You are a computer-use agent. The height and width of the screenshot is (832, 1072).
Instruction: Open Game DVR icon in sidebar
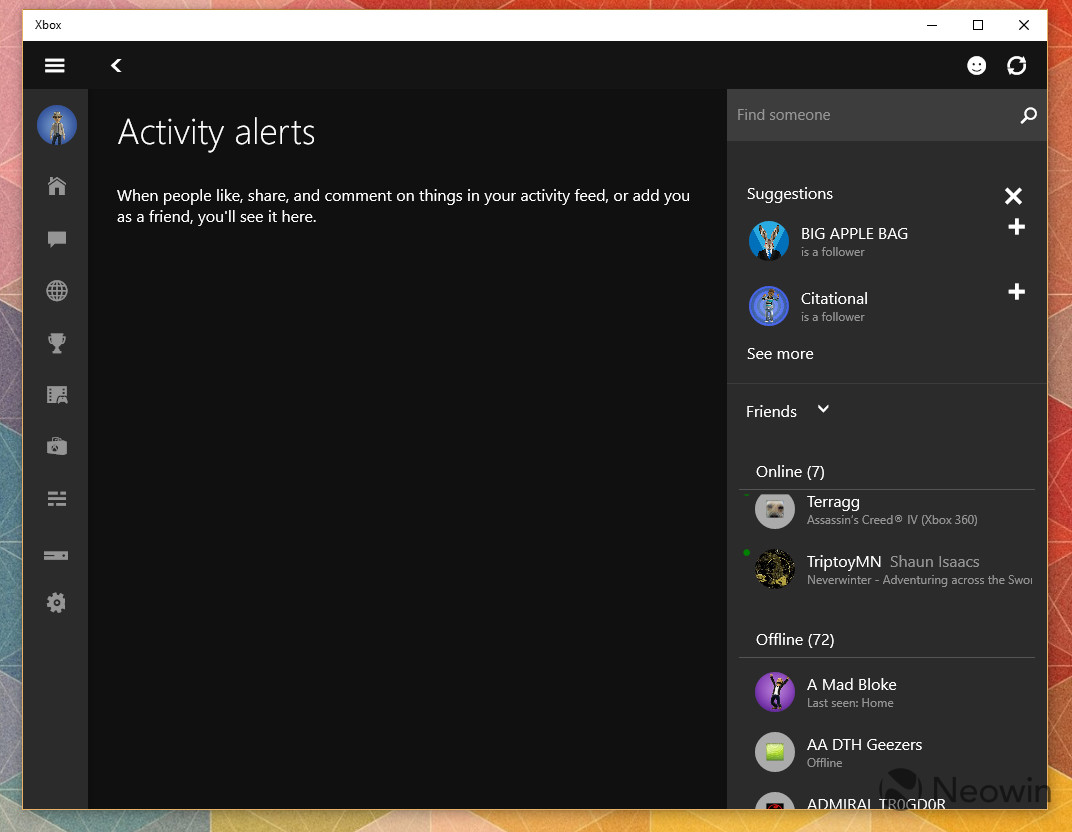[x=57, y=394]
